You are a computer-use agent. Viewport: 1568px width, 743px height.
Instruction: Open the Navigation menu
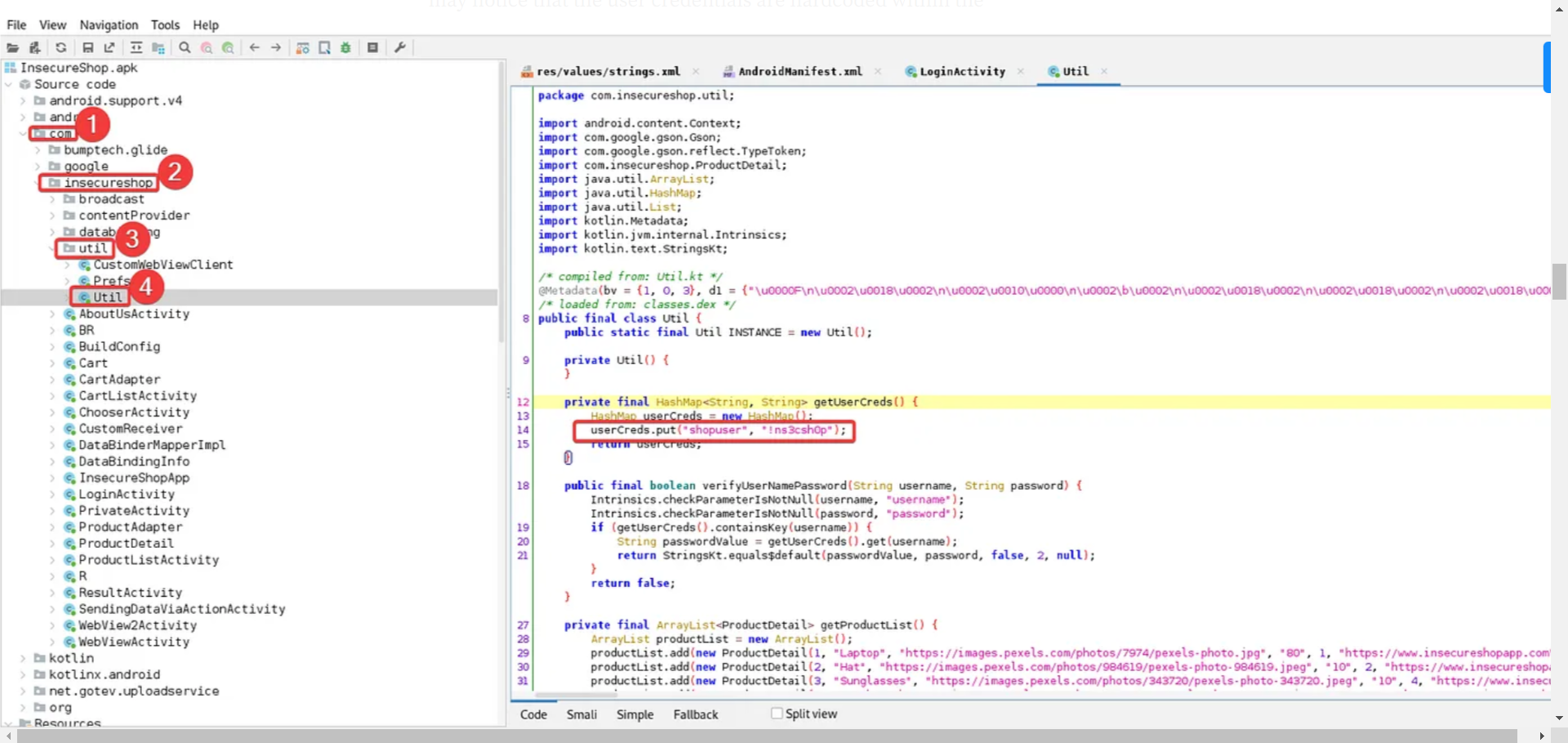click(108, 24)
